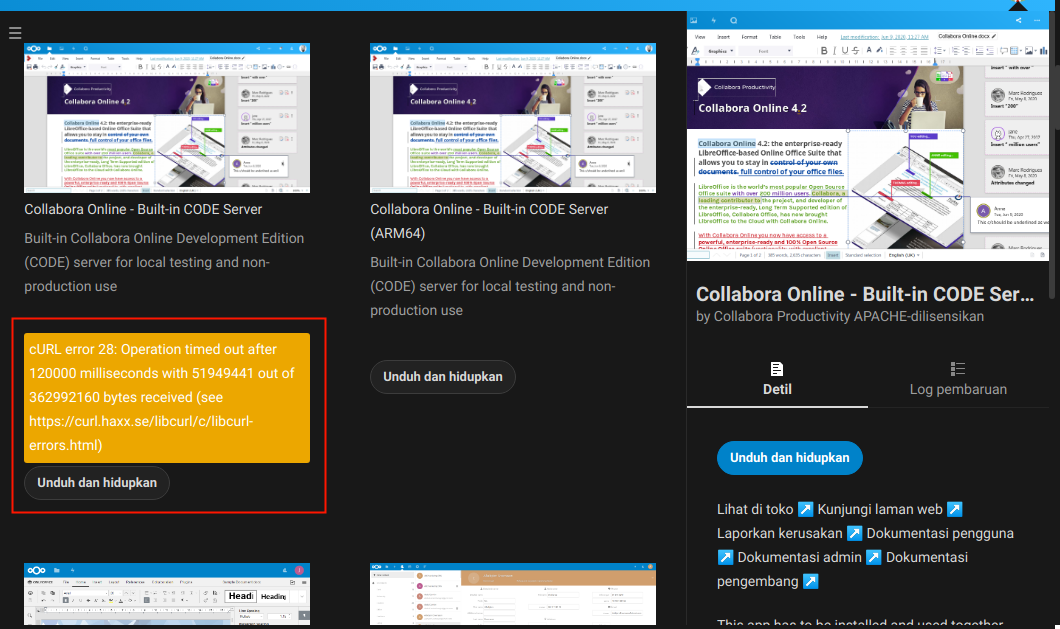The width and height of the screenshot is (1060, 629).
Task: Click the Detil tab document icon
Action: pyautogui.click(x=777, y=369)
